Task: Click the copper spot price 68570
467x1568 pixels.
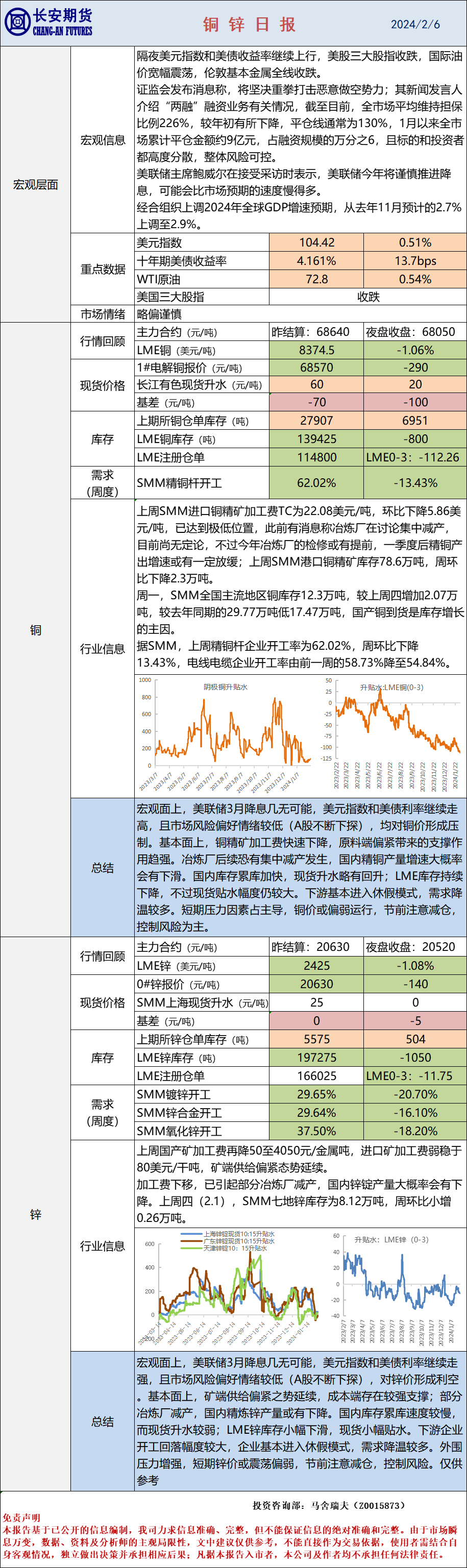Action: pyautogui.click(x=316, y=367)
